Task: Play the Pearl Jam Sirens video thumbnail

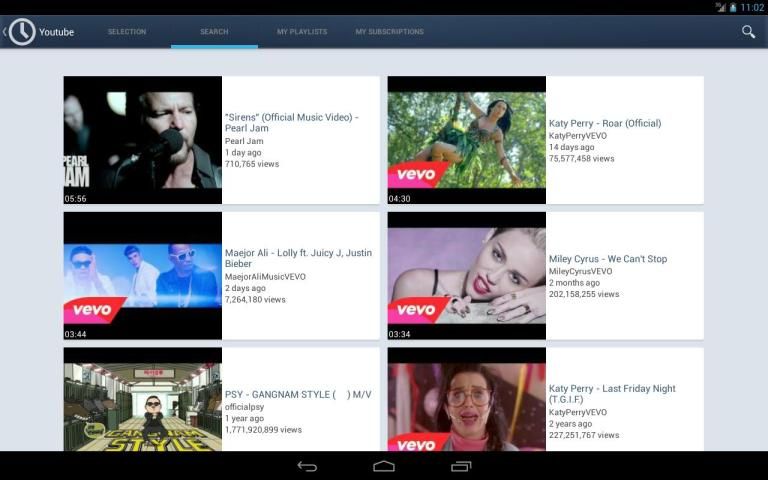Action: [x=142, y=140]
